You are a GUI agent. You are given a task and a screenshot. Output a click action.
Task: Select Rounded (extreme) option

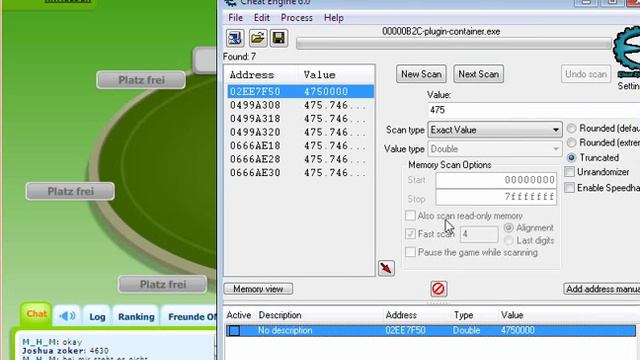pyautogui.click(x=572, y=143)
